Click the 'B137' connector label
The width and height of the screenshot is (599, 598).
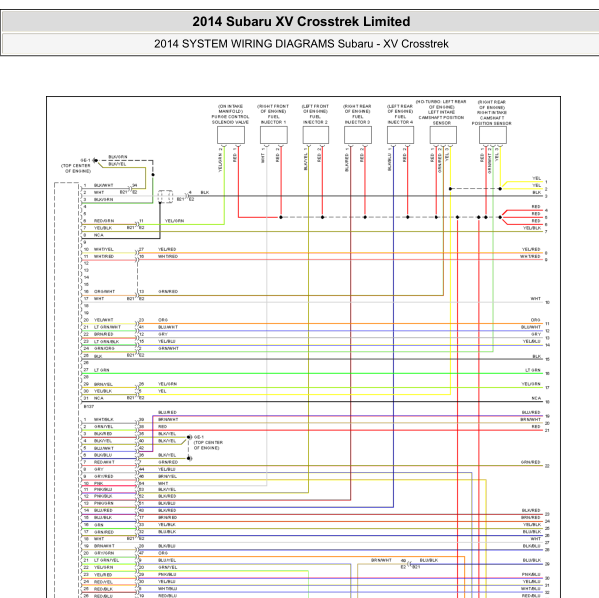(89, 407)
